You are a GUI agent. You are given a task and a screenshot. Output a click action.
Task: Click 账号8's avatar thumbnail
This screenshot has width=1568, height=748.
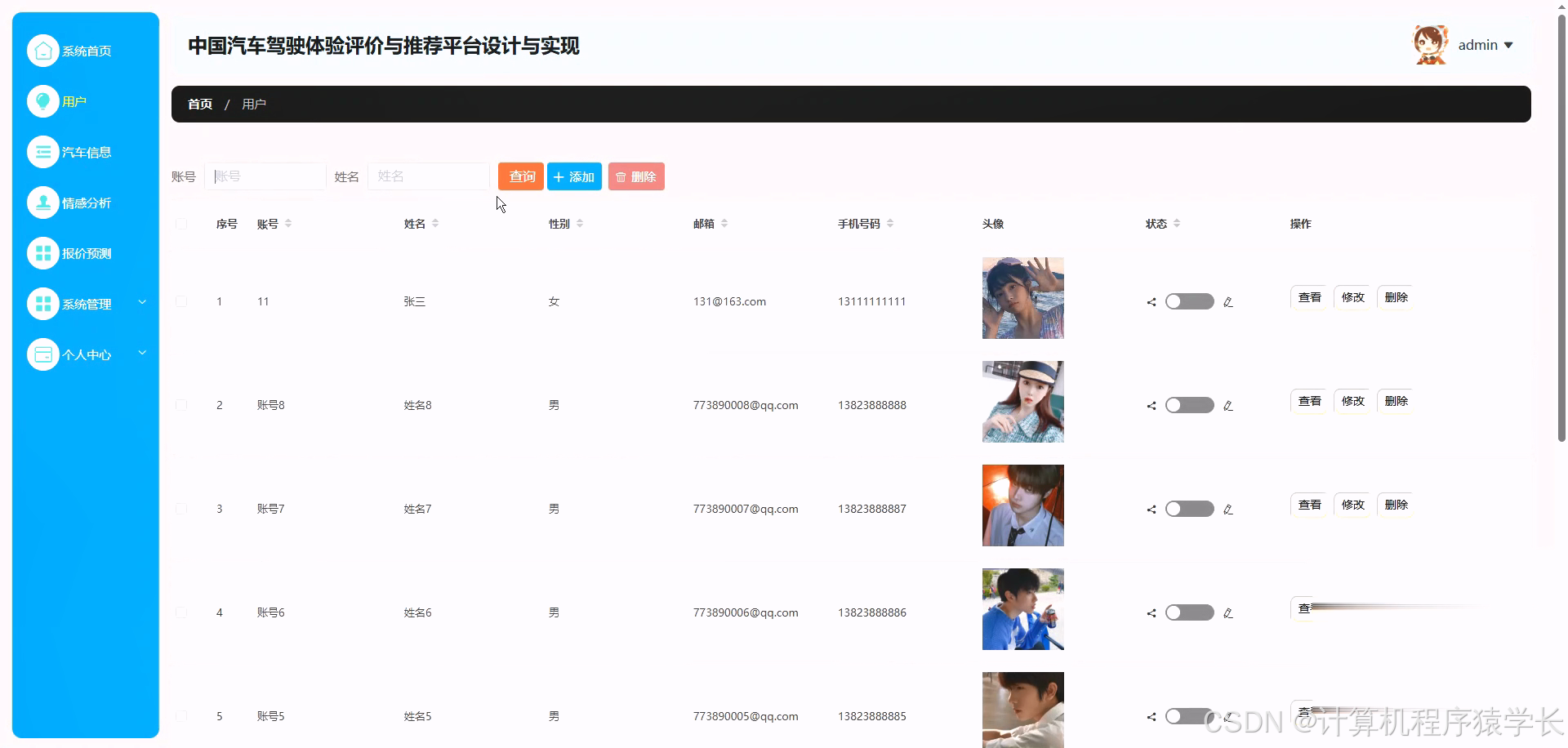[1023, 402]
